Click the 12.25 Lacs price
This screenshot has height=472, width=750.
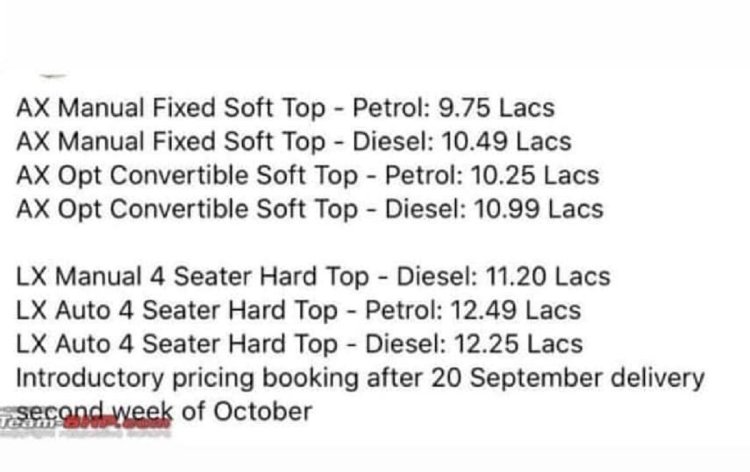(x=518, y=344)
